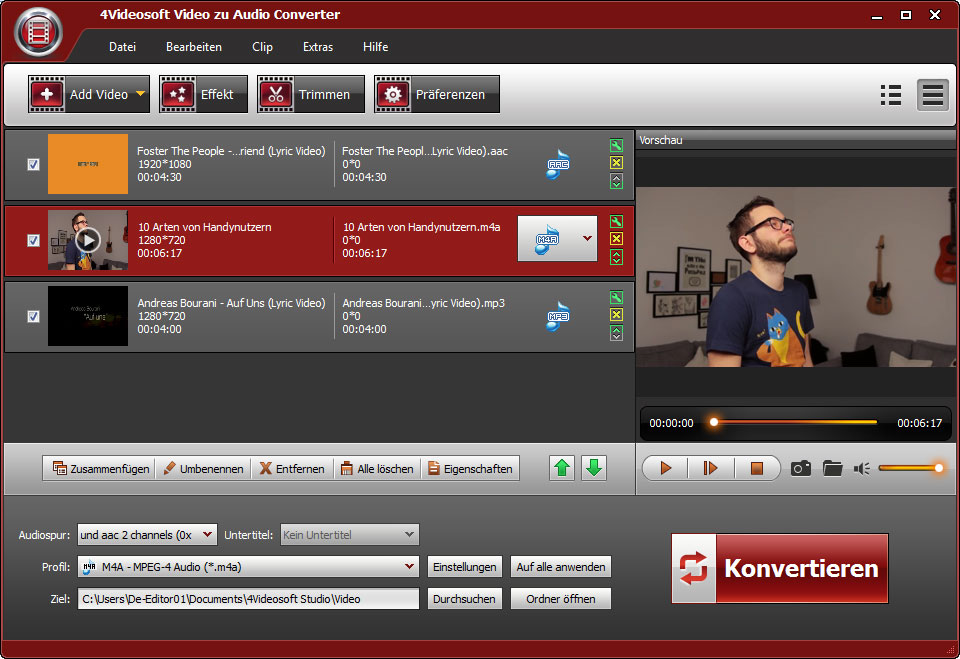Uncheck Andreas Bourani video checkbox
This screenshot has width=960, height=659.
[x=34, y=316]
